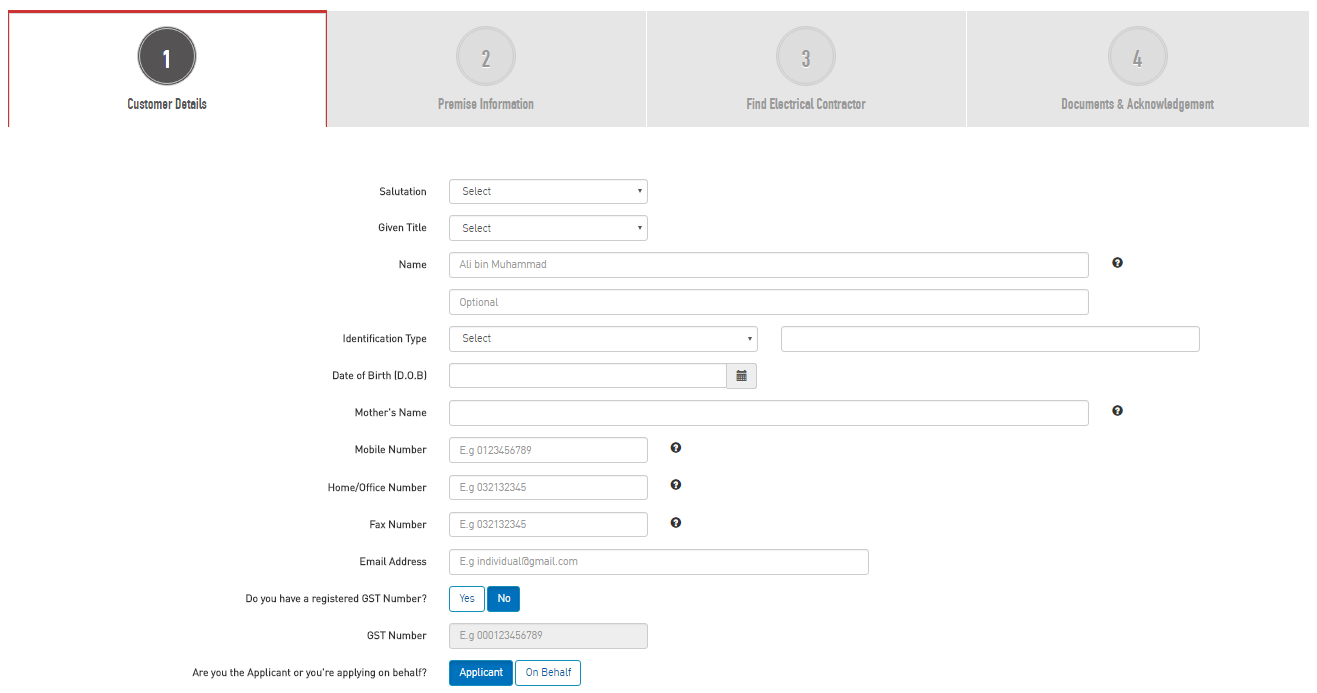Click the optional second Name field
Viewport: 1317px width, 693px height.
768,302
